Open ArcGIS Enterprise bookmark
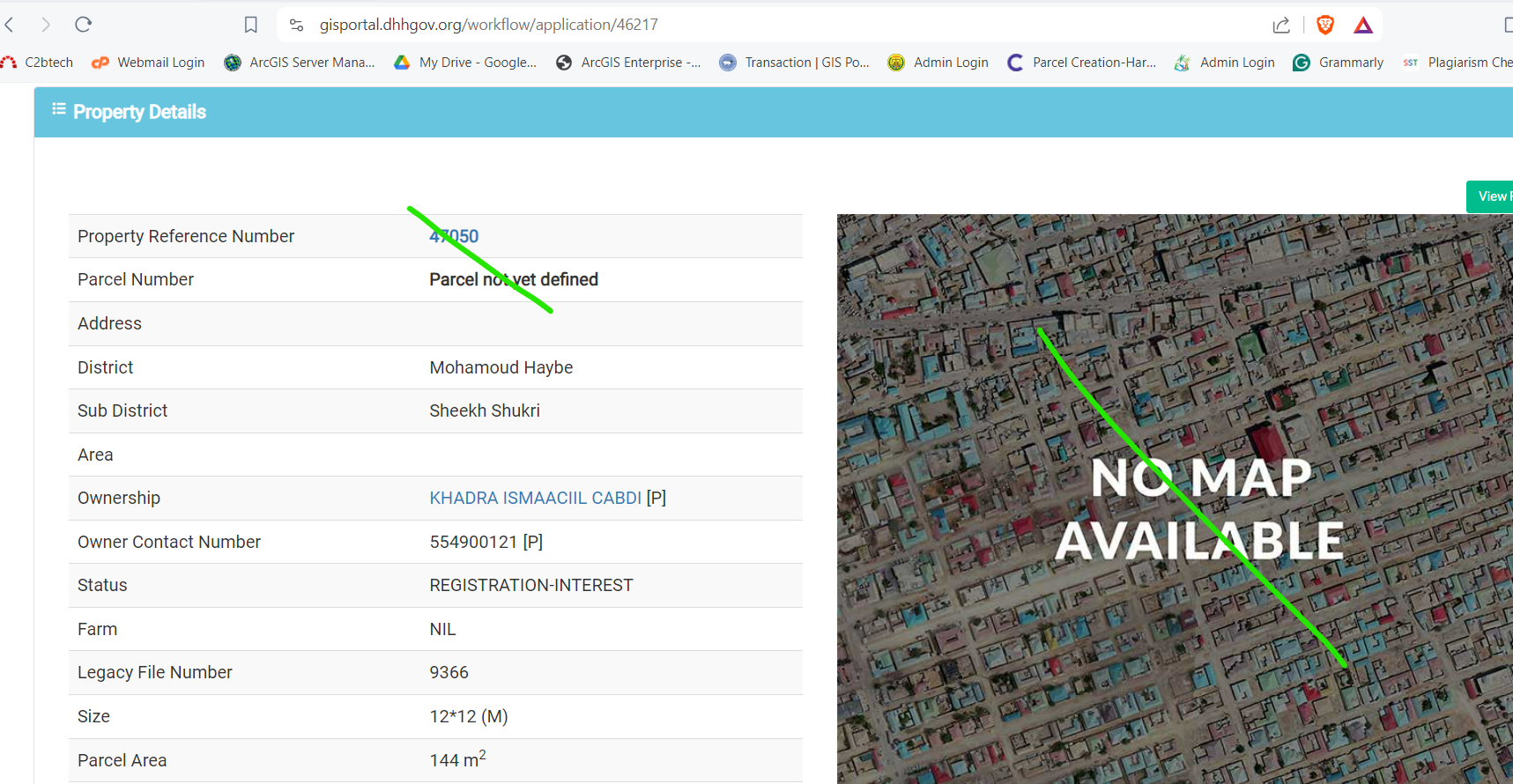This screenshot has width=1513, height=784. tap(628, 63)
